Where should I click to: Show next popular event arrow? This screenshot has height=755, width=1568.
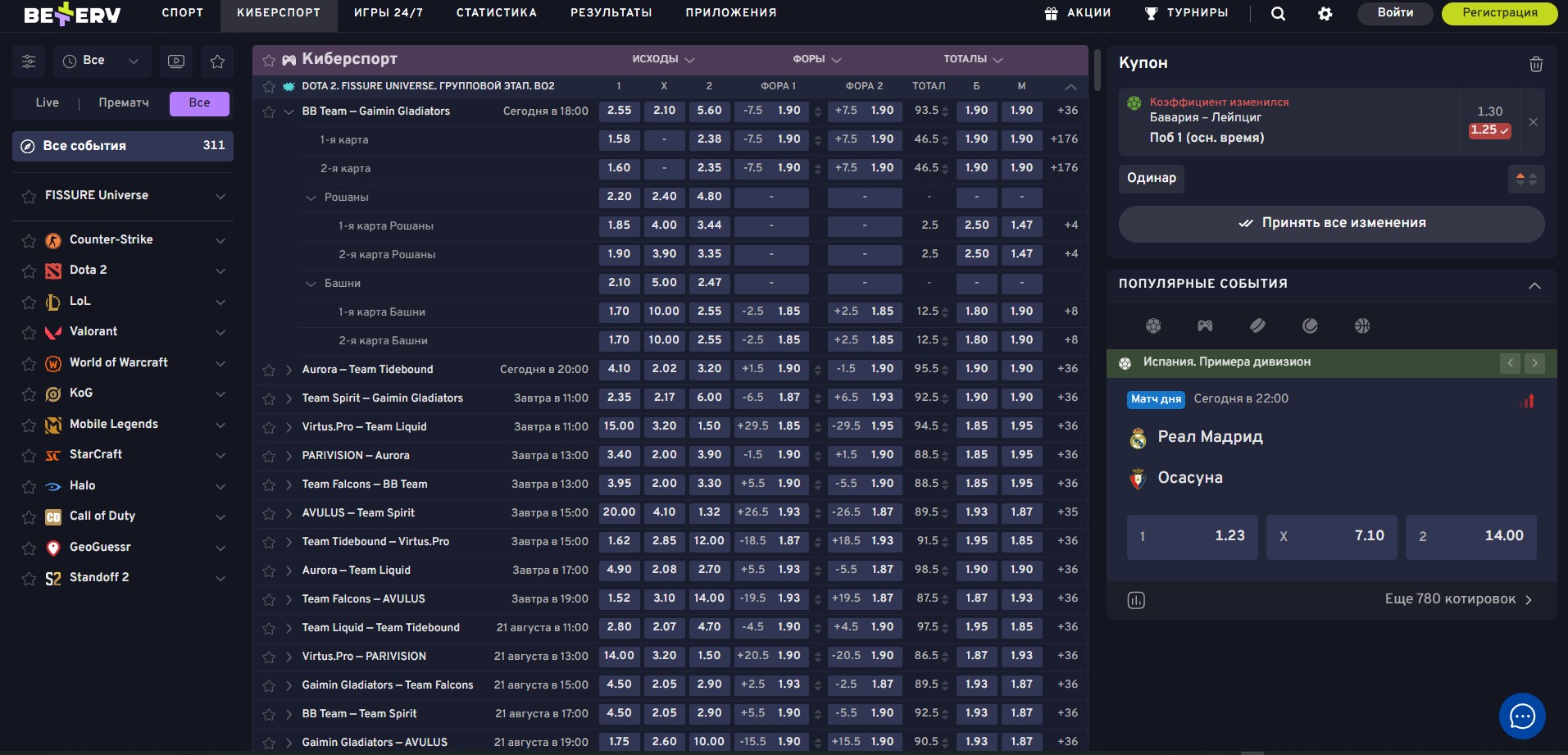click(1534, 362)
